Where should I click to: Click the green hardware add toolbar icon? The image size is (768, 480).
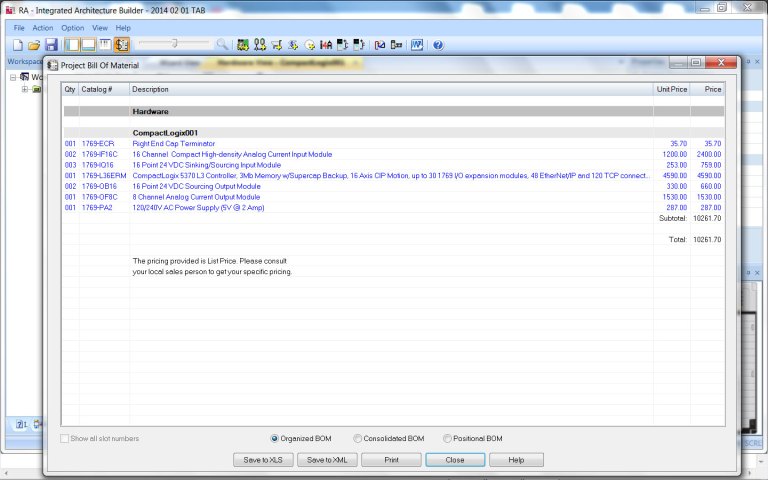[x=242, y=45]
